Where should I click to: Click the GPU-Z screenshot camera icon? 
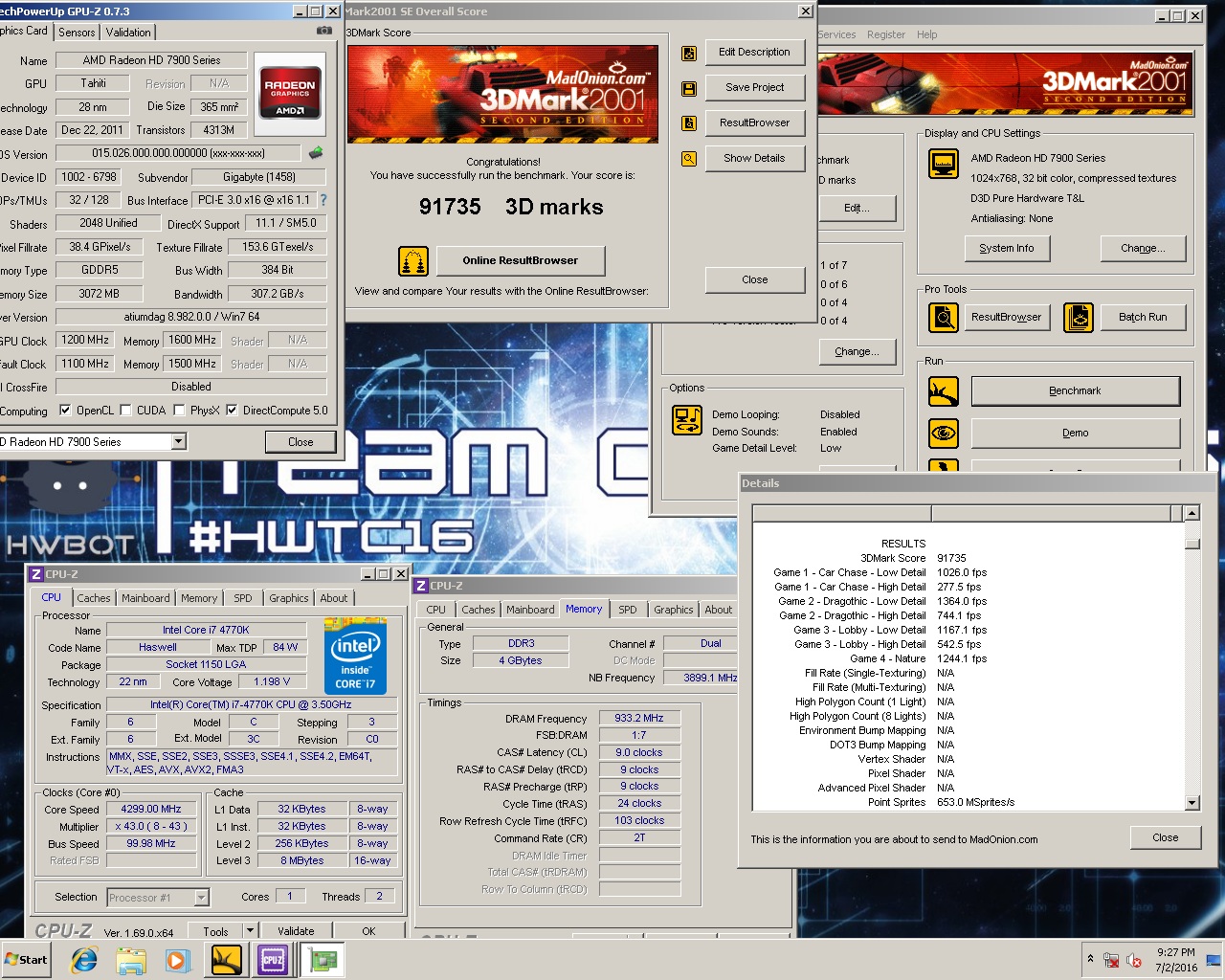point(324,31)
